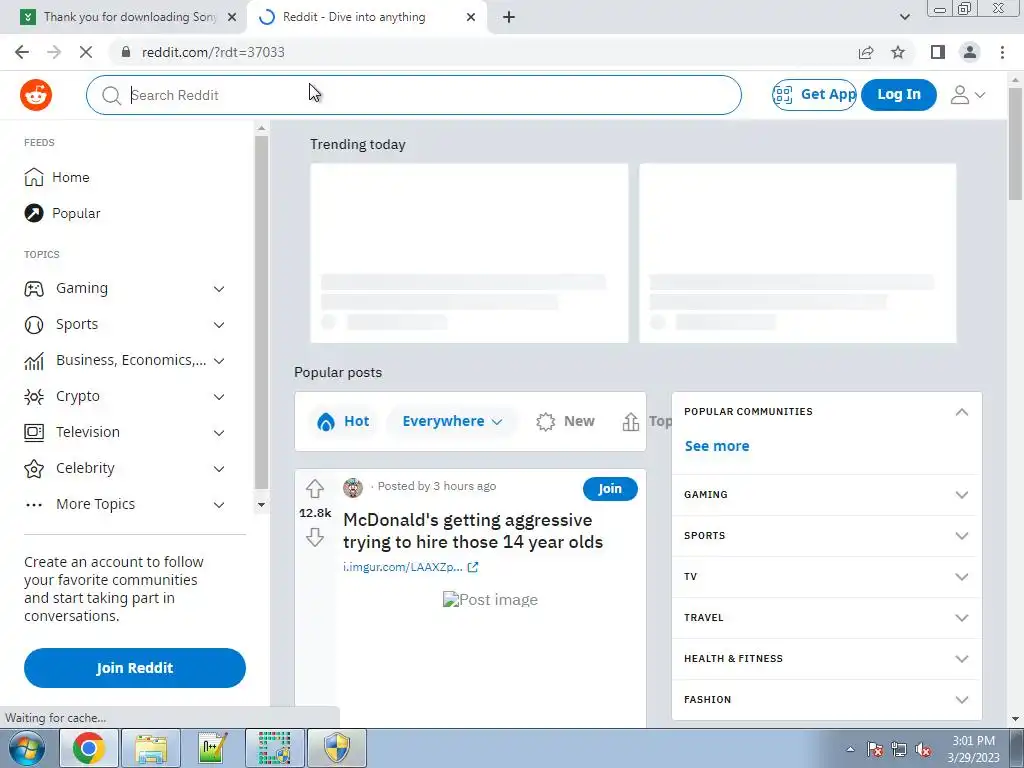This screenshot has height=768, width=1024.
Task: Click the Home feed house icon
Action: 34,177
